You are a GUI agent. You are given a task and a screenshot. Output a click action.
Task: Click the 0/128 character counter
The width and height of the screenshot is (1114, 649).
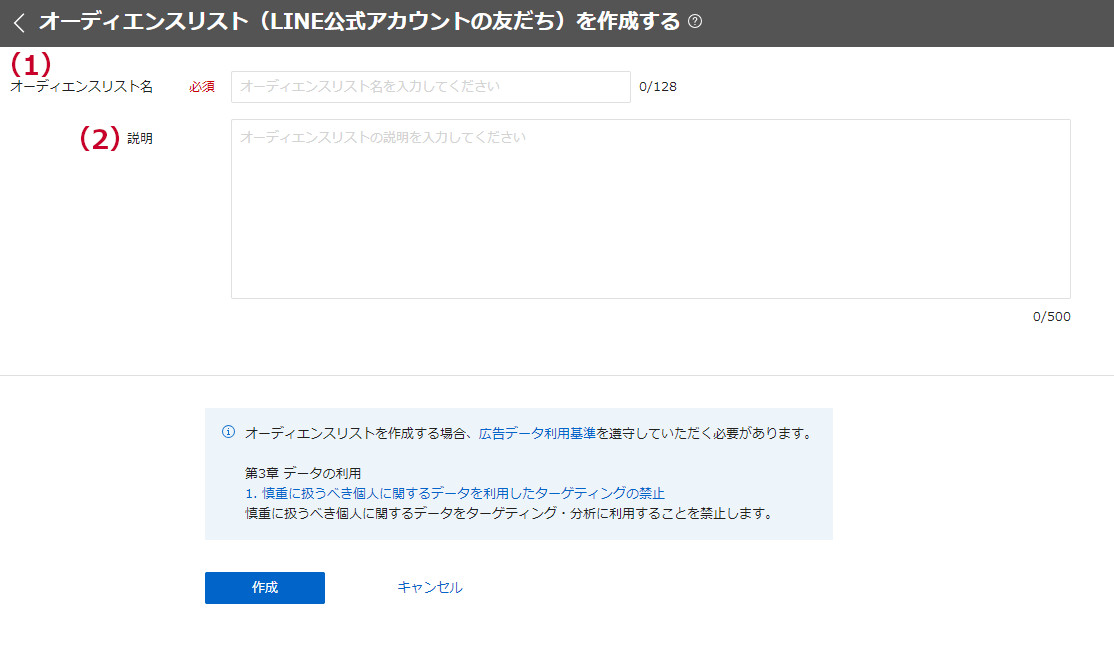coord(658,87)
